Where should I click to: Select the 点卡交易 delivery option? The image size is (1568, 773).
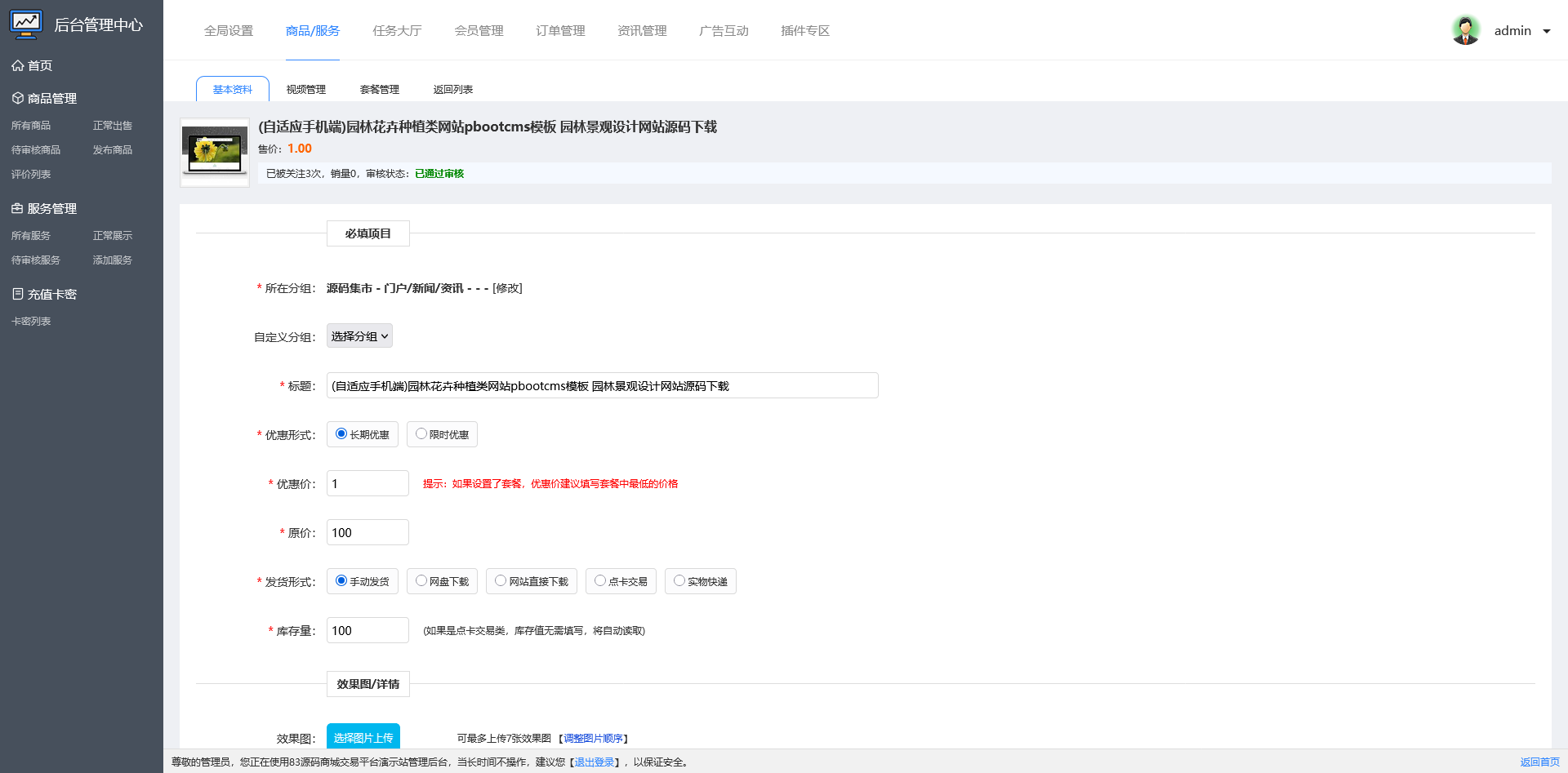point(600,580)
